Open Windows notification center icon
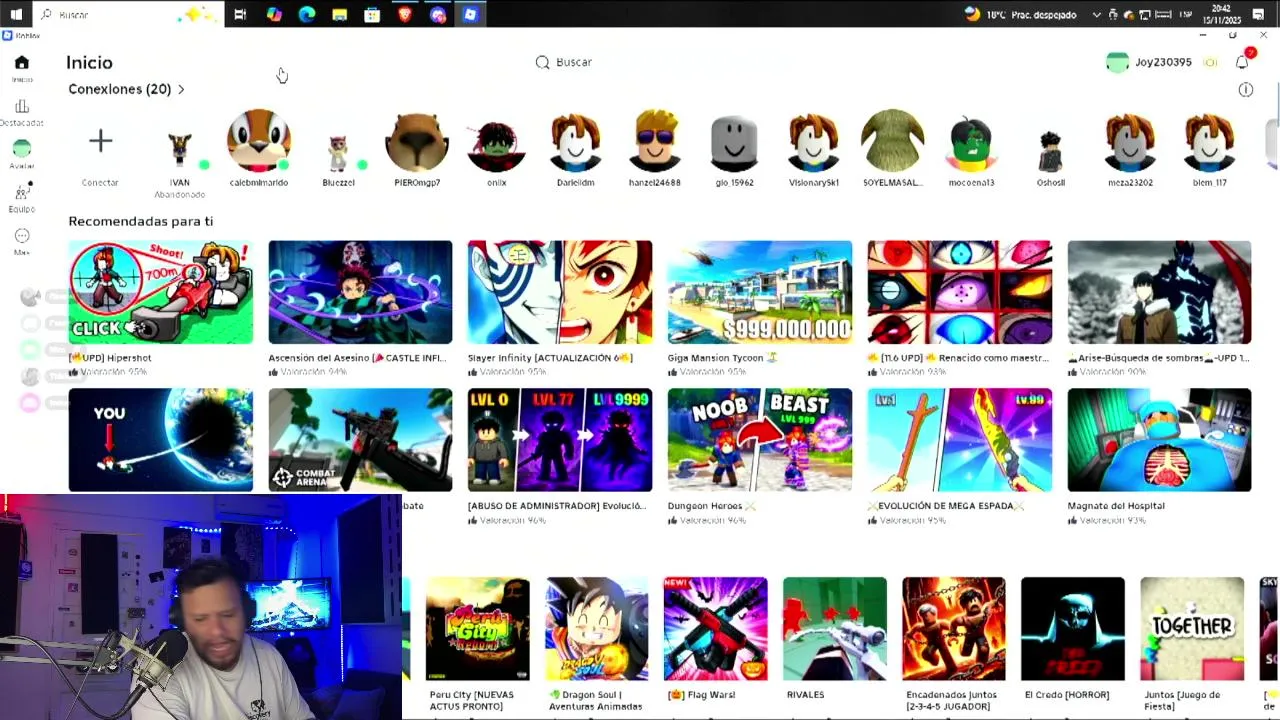 click(x=1260, y=14)
